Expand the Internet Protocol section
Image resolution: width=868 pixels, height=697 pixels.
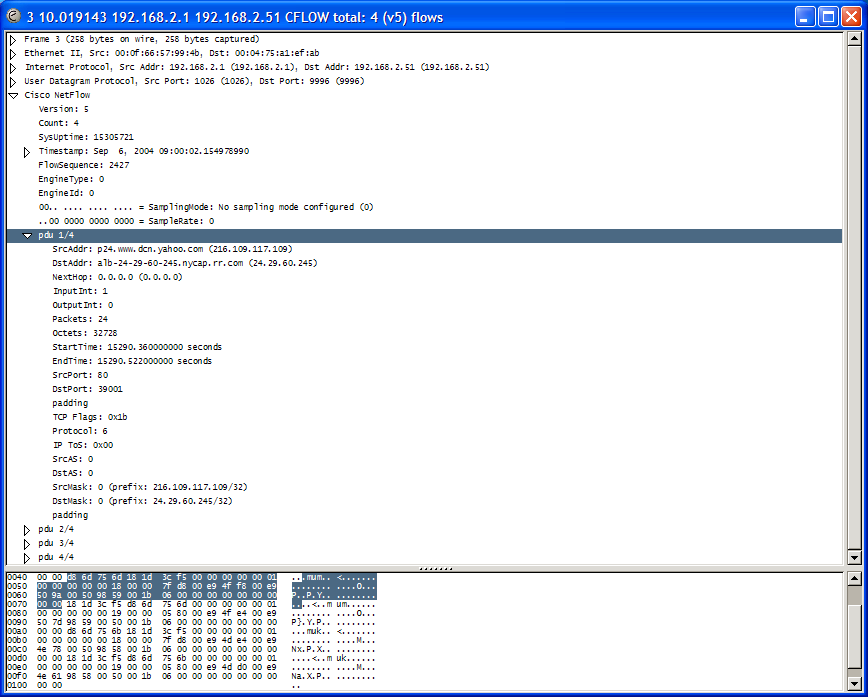point(12,67)
